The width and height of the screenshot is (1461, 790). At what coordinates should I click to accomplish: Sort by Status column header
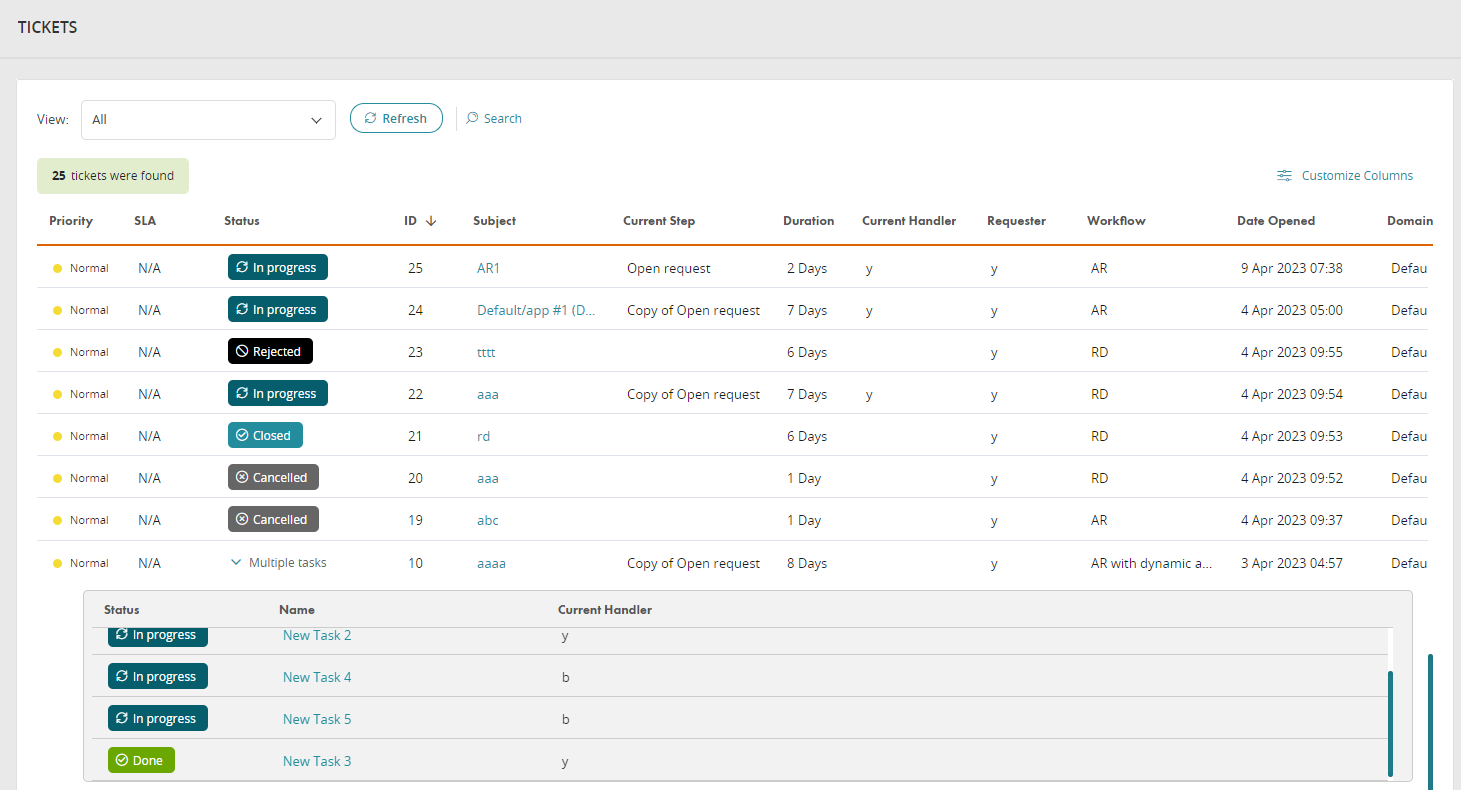[x=242, y=221]
